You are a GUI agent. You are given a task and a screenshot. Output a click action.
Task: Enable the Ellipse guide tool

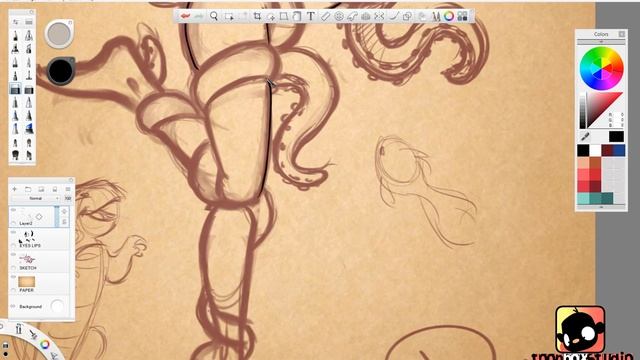(338, 16)
